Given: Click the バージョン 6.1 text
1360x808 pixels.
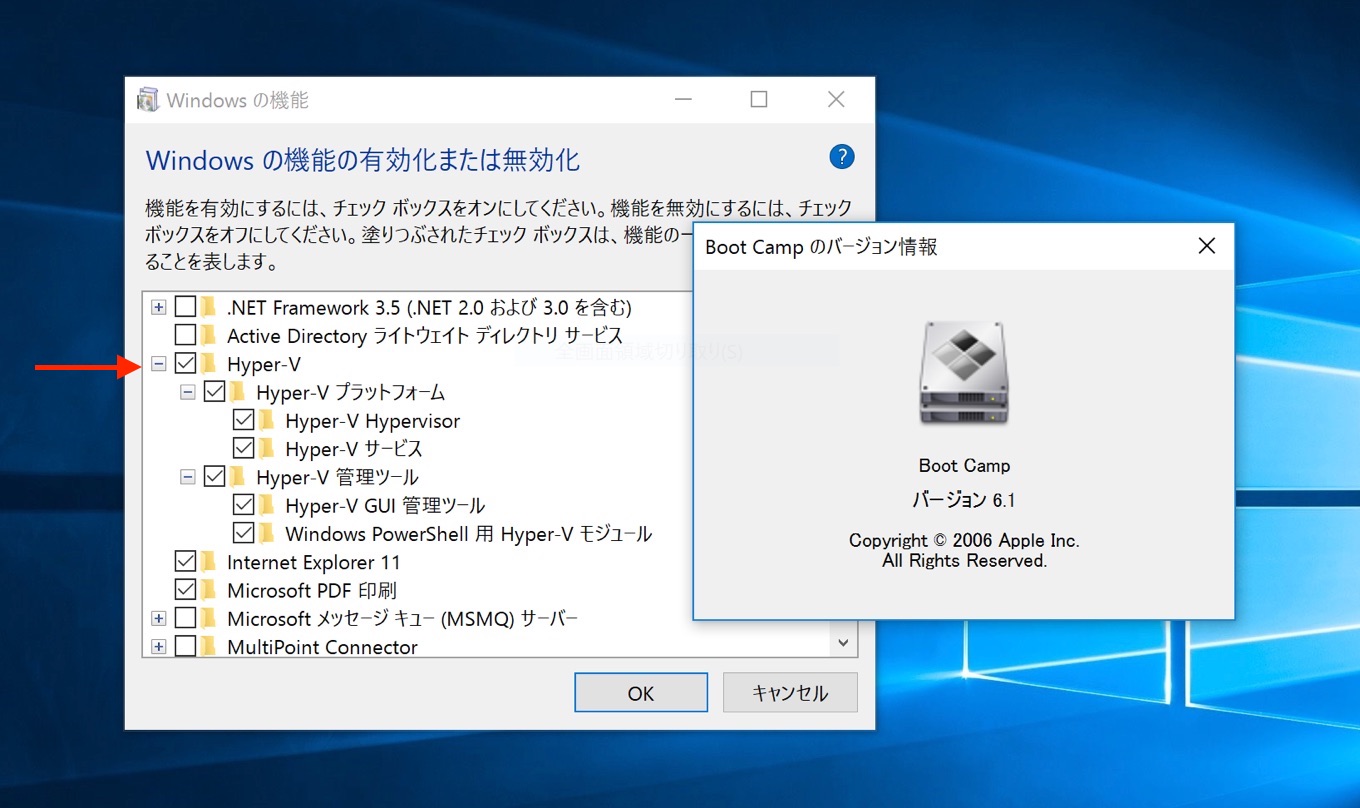Looking at the screenshot, I should coord(964,500).
